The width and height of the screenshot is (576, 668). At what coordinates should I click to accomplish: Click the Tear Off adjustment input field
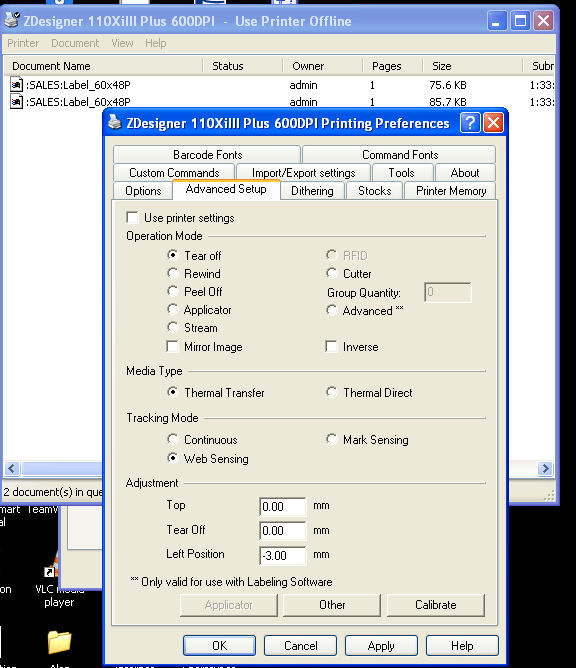(282, 530)
